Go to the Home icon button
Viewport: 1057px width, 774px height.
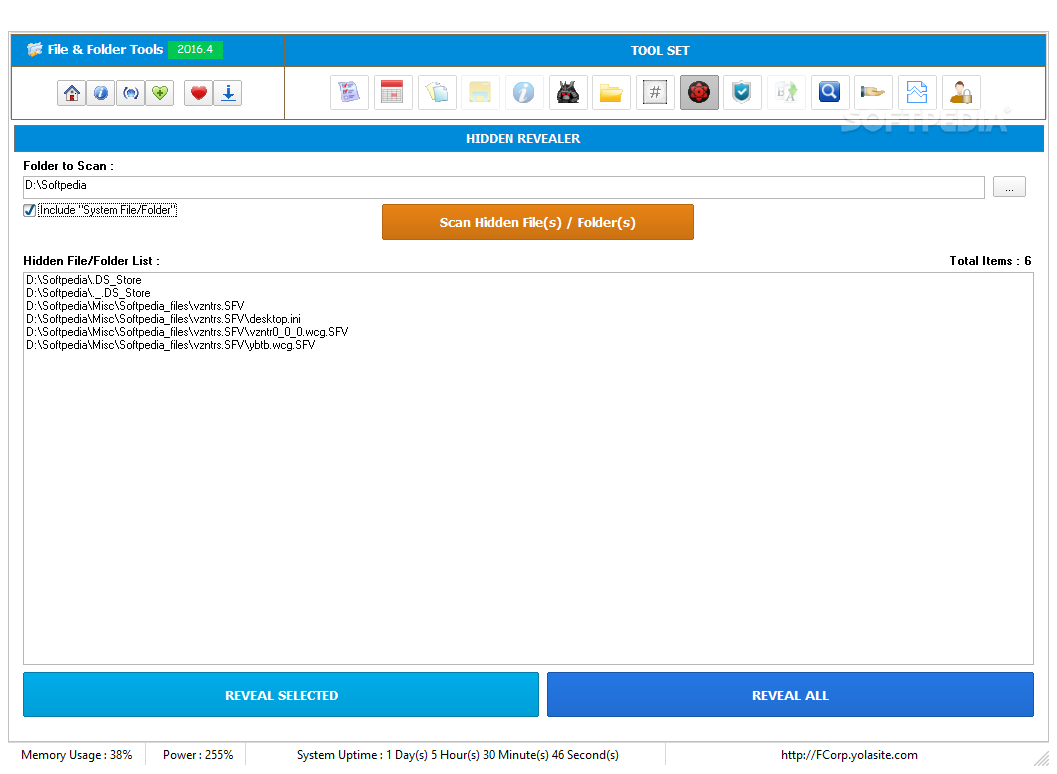pos(71,93)
